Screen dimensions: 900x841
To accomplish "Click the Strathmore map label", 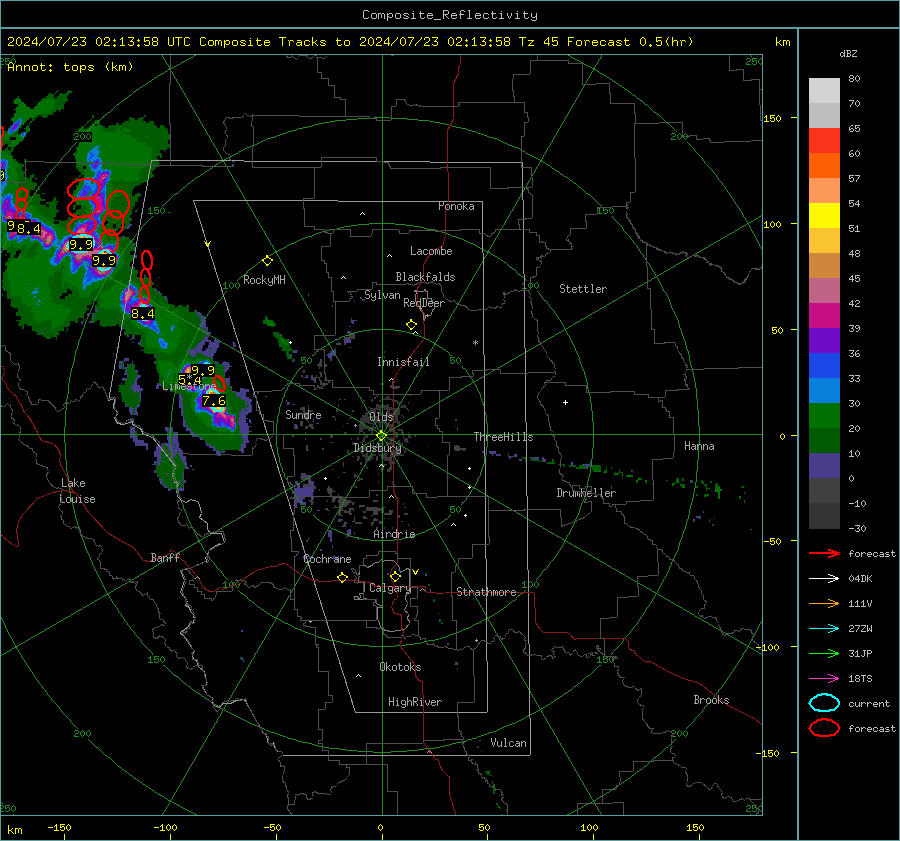I will tap(486, 592).
